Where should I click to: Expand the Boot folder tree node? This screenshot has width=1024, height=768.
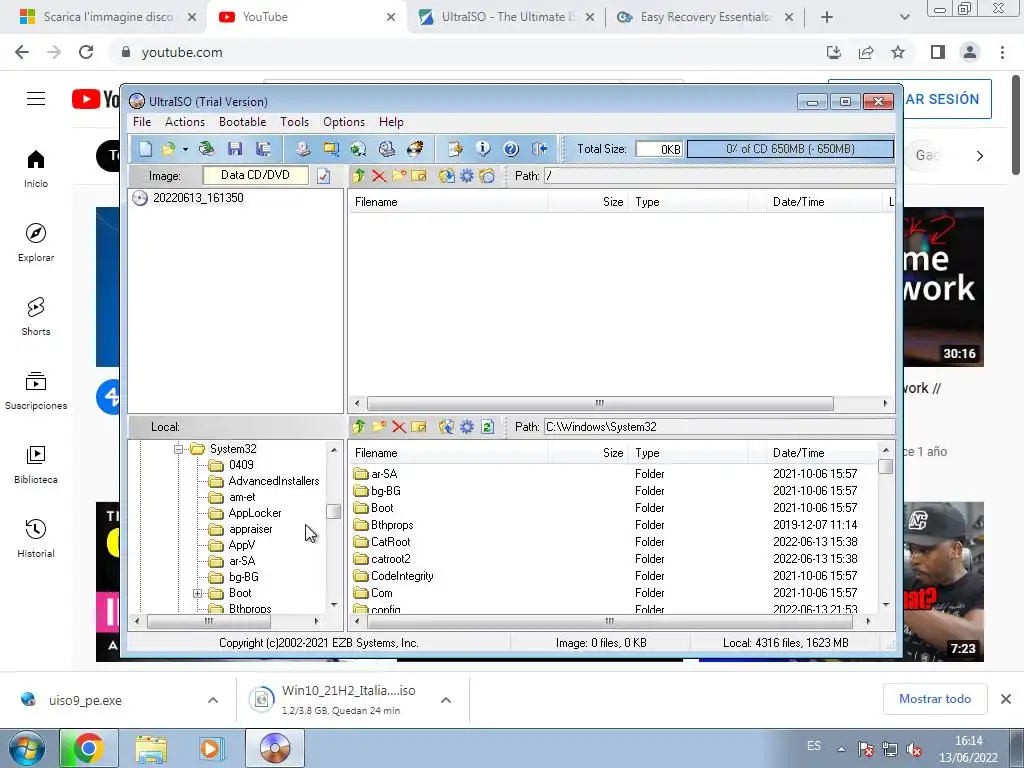tap(197, 593)
